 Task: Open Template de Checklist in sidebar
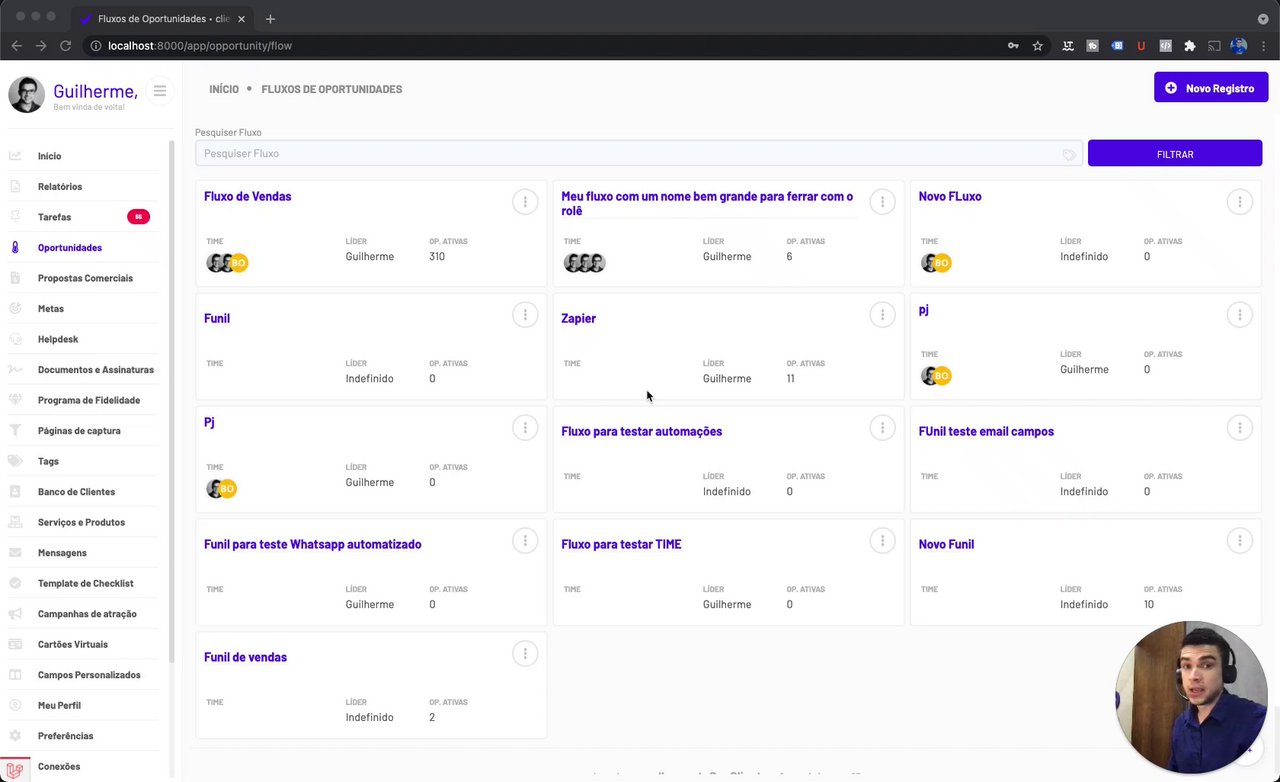(x=85, y=584)
